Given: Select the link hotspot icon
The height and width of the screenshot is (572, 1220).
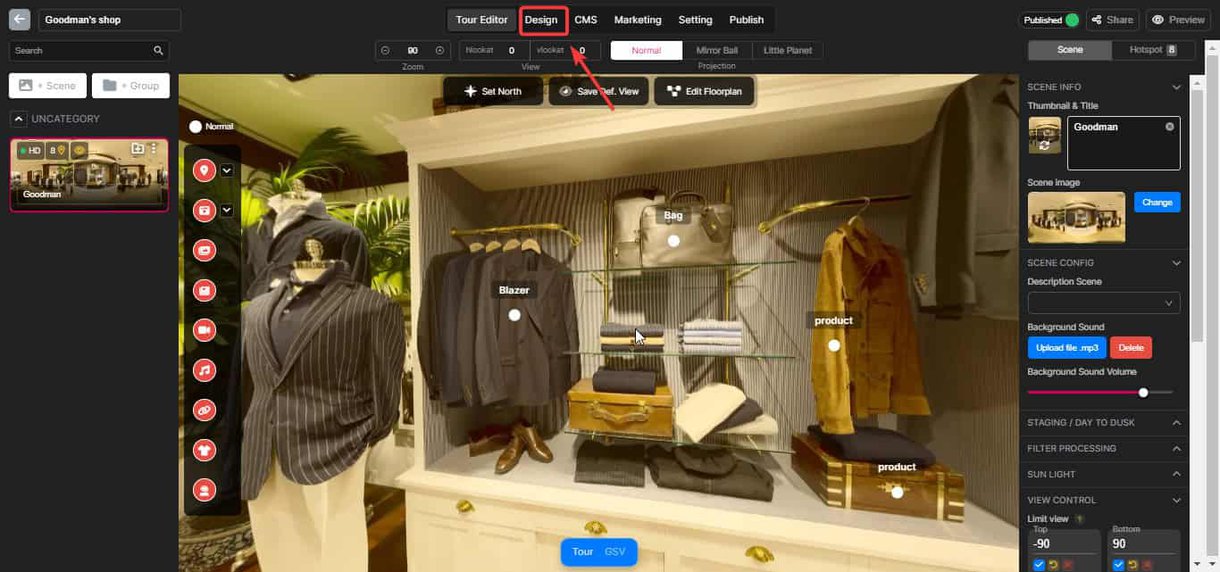Looking at the screenshot, I should [x=205, y=410].
